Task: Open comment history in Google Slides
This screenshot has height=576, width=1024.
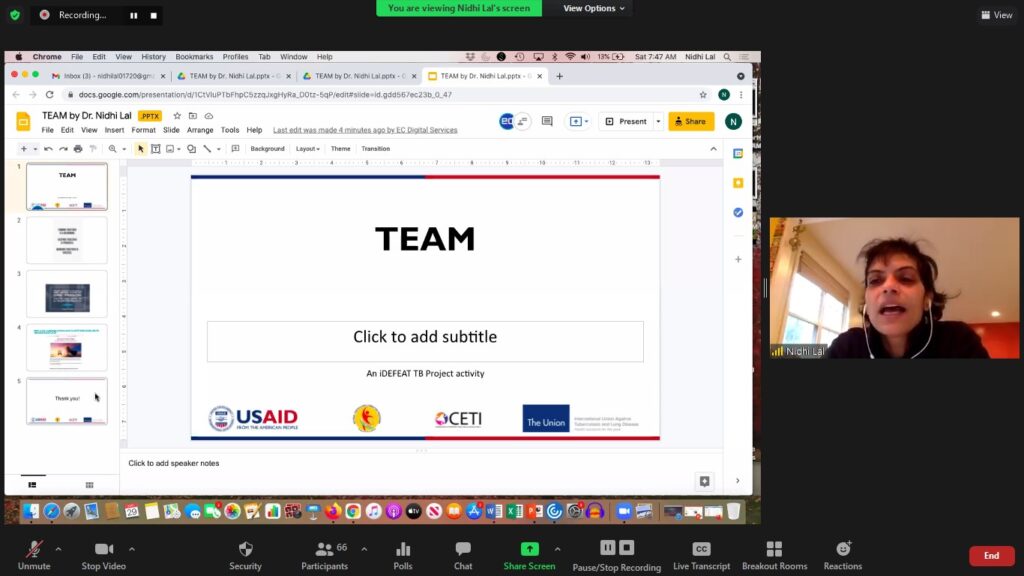Action: point(547,121)
